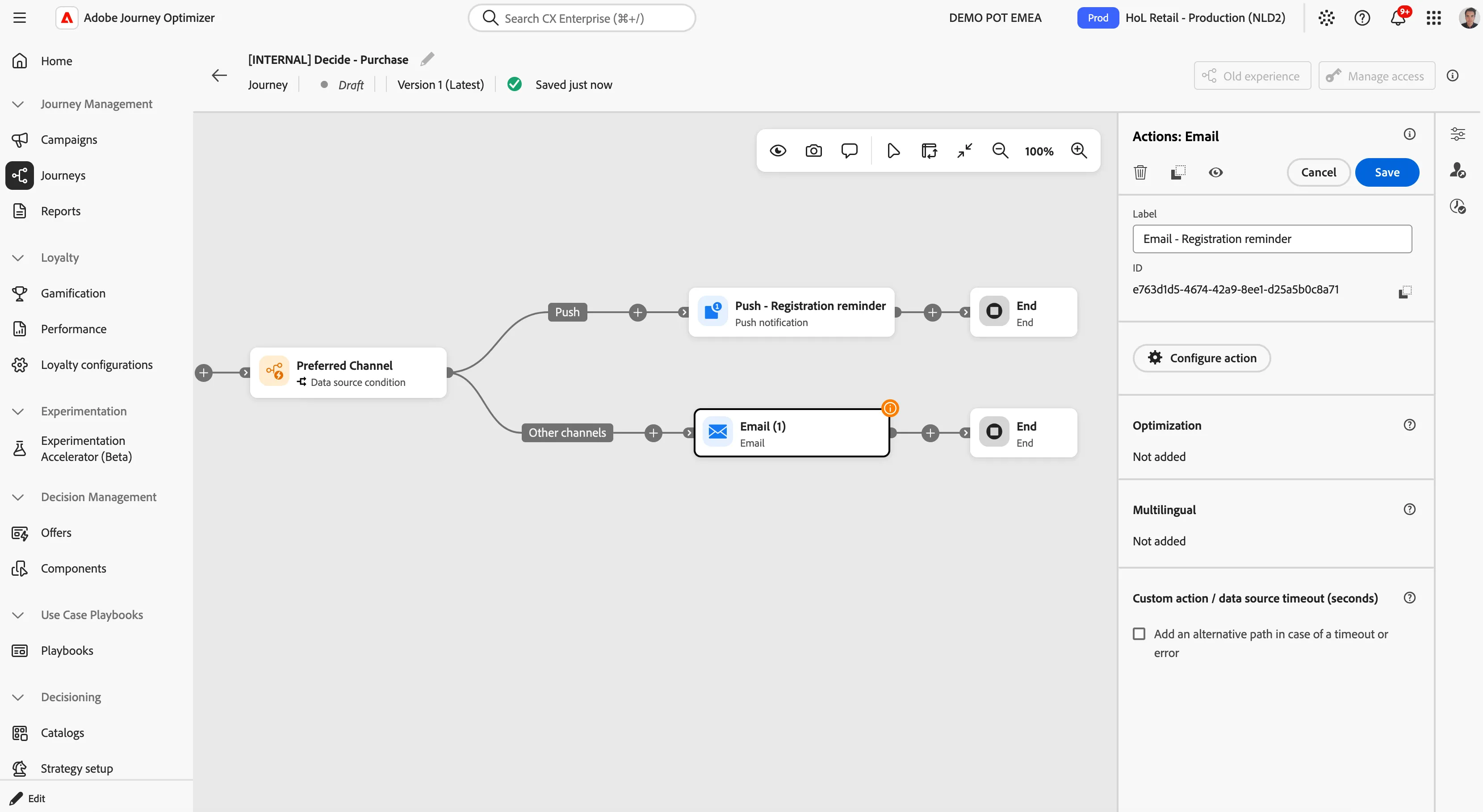
Task: Click the fit to screen arrows icon
Action: [965, 151]
